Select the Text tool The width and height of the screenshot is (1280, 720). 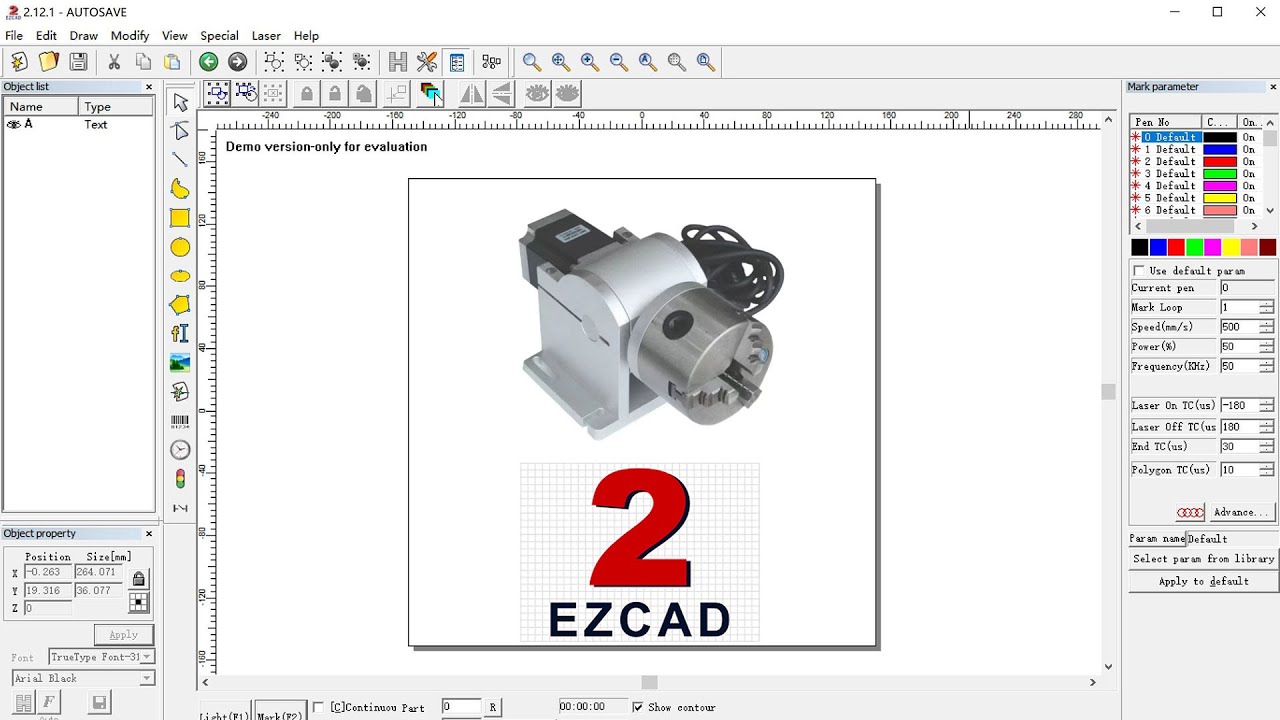tap(180, 334)
